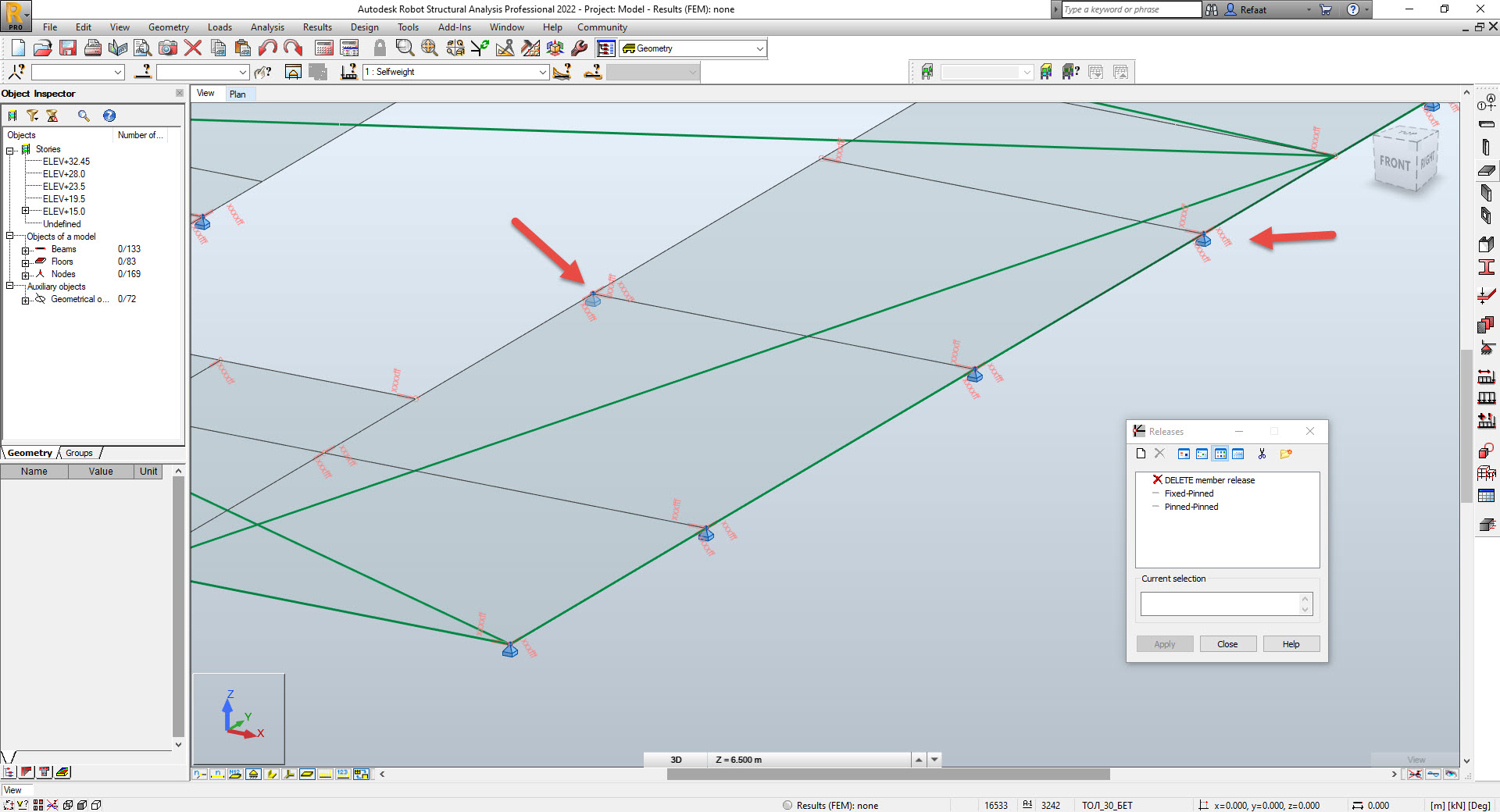Screen dimensions: 1500x812
Task: Open the load case dropdown showing Selfweight
Action: (542, 72)
